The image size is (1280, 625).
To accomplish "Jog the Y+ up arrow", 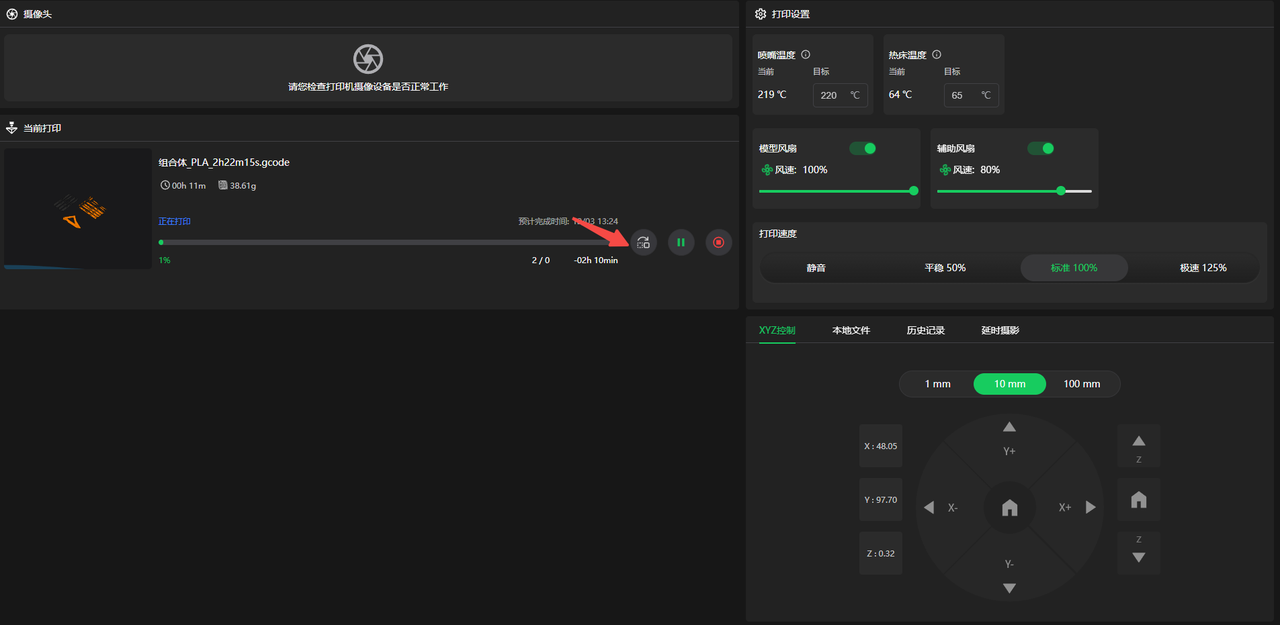I will tap(1009, 428).
